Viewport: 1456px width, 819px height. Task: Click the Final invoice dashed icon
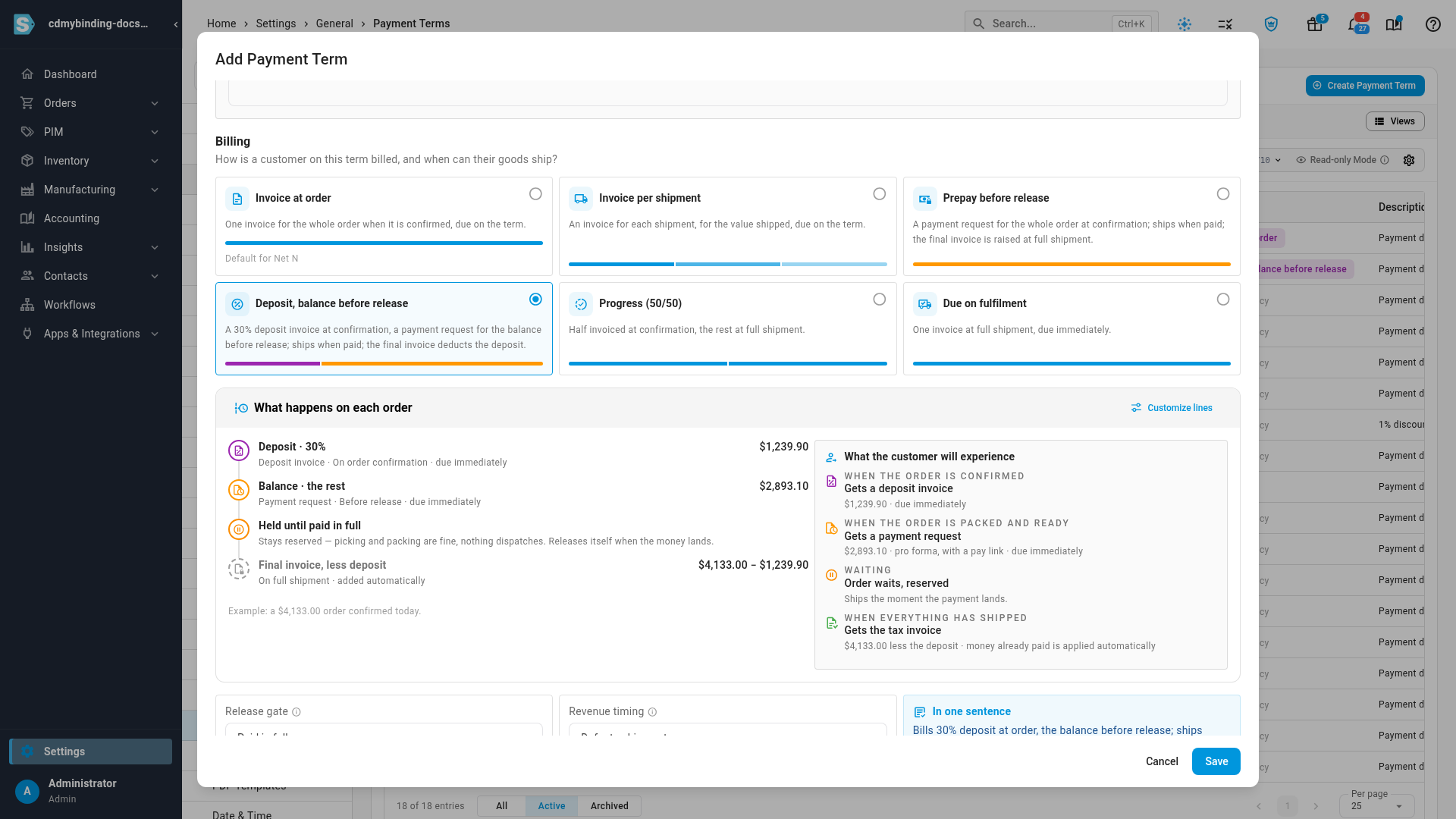tap(239, 569)
